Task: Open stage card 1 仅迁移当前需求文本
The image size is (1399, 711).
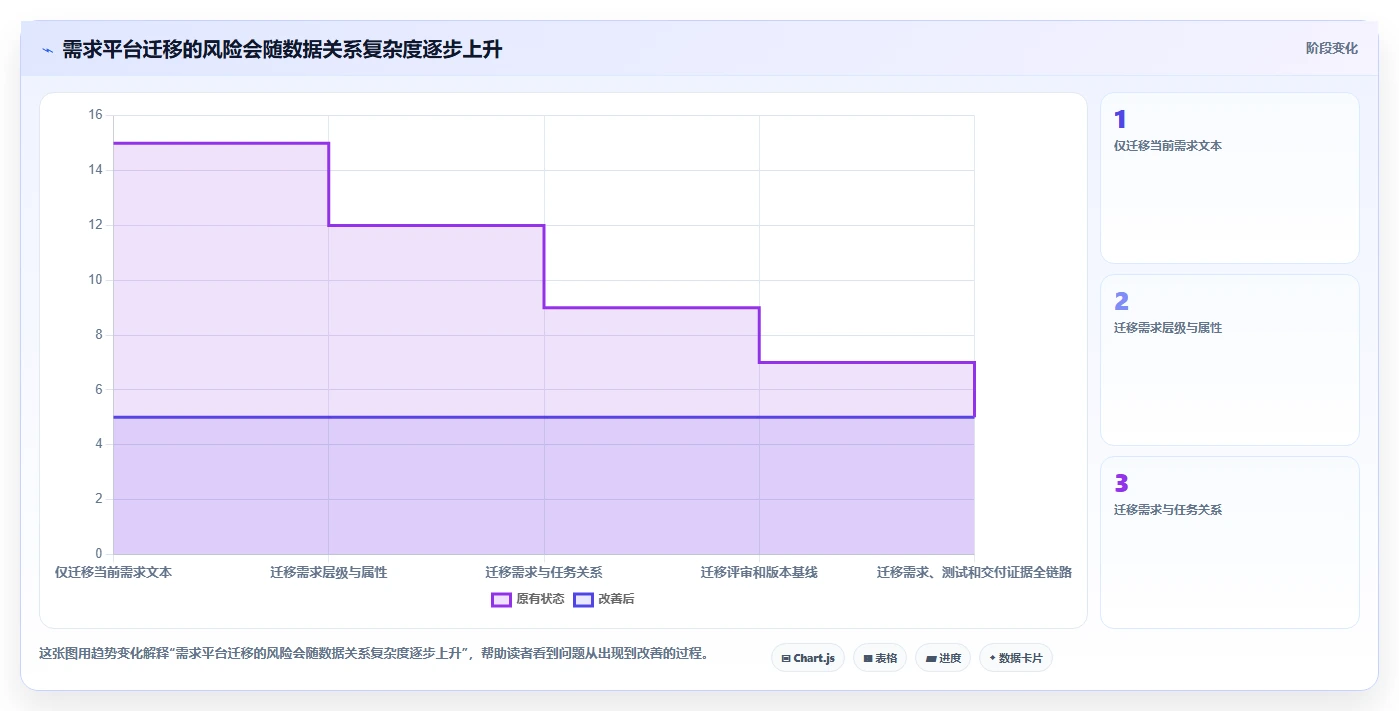Action: click(1230, 178)
